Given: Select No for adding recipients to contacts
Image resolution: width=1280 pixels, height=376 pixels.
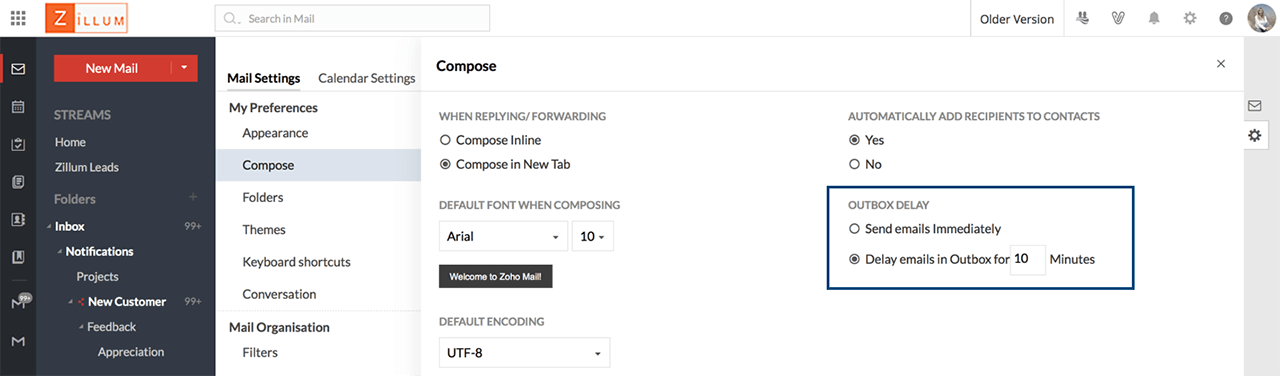Looking at the screenshot, I should (854, 164).
